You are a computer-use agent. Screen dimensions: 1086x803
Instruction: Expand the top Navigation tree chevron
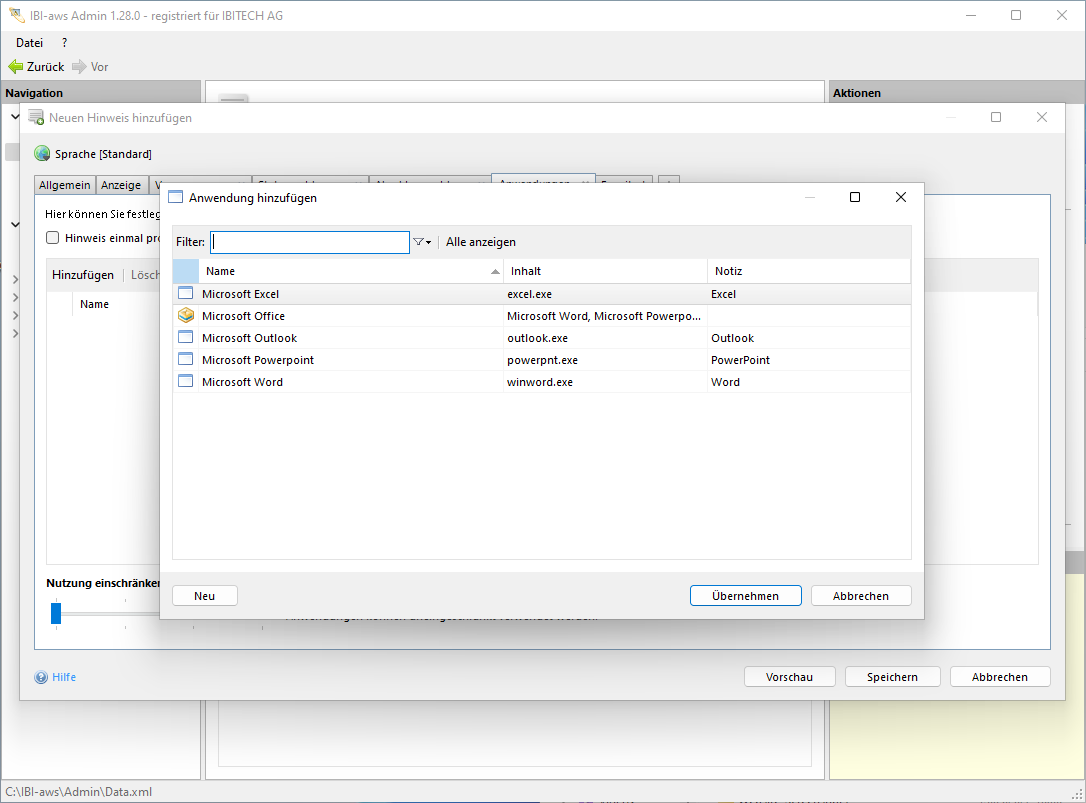15,117
